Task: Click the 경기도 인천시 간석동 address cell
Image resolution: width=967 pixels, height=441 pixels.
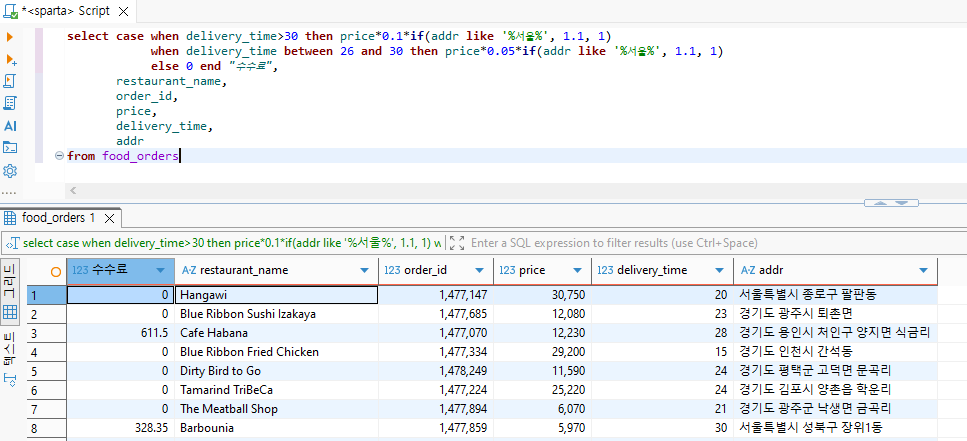Action: click(x=835, y=352)
